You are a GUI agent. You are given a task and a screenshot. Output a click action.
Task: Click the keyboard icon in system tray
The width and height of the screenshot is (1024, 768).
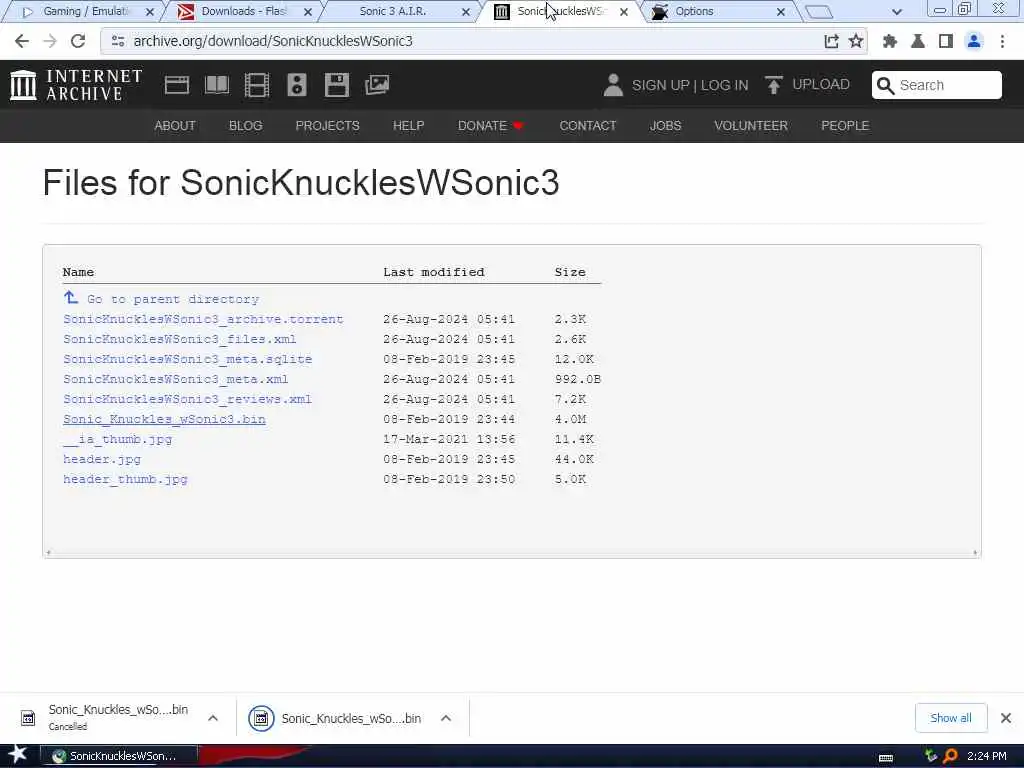point(886,758)
